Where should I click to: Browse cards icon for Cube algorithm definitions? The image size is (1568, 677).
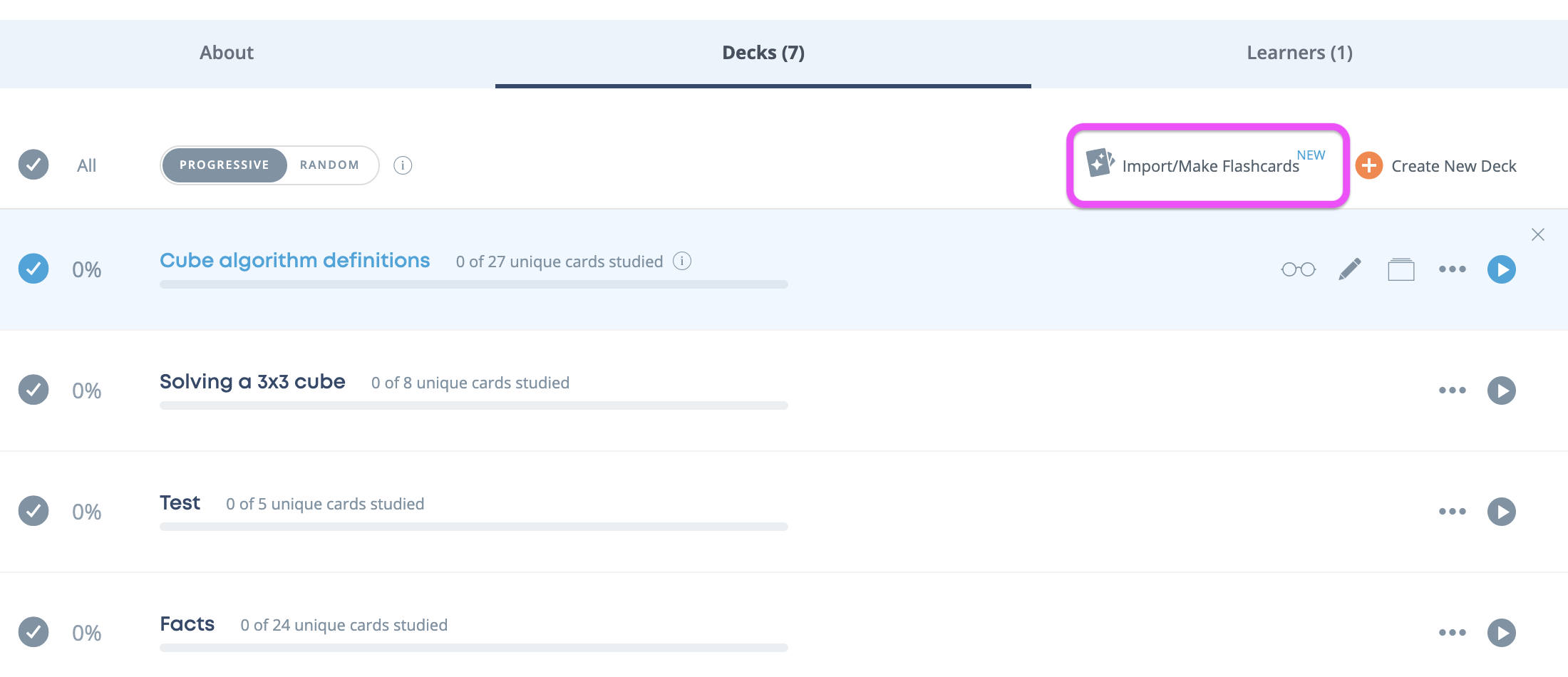pos(1401,269)
